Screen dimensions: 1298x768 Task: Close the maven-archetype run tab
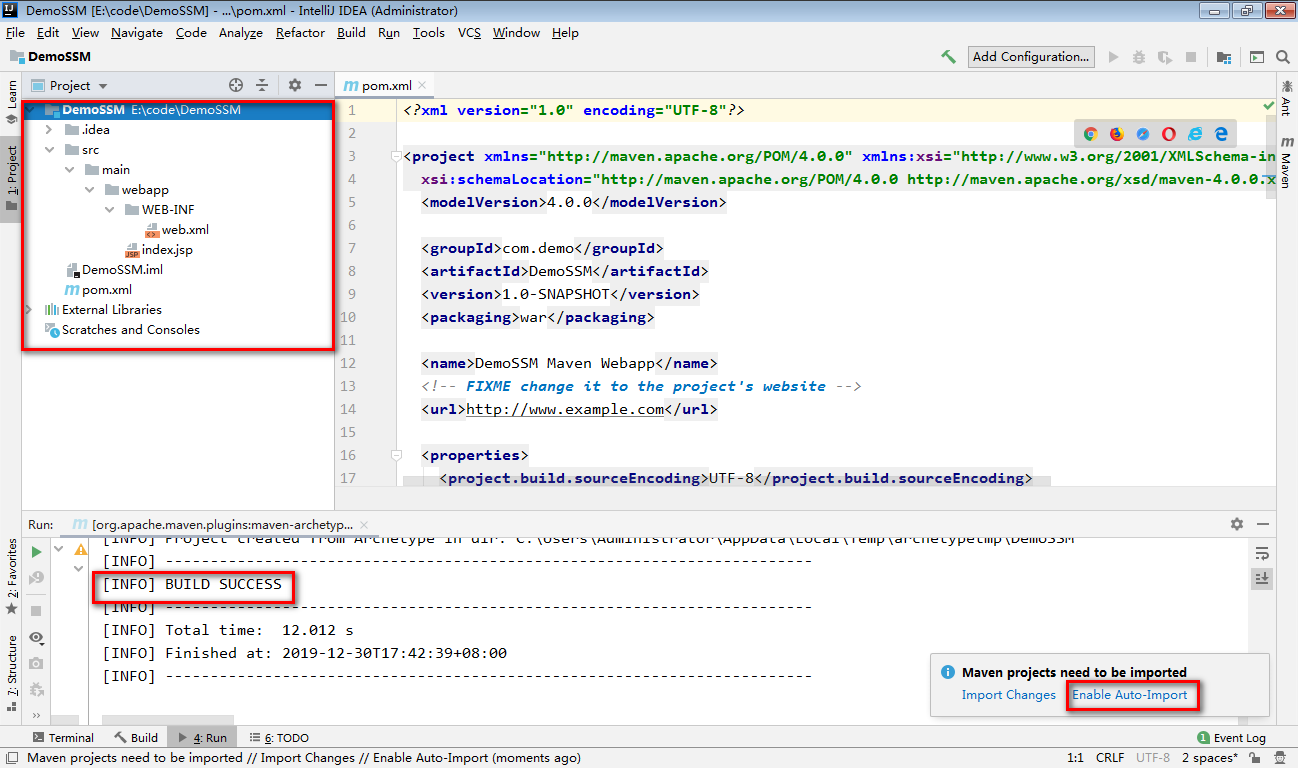(x=363, y=524)
